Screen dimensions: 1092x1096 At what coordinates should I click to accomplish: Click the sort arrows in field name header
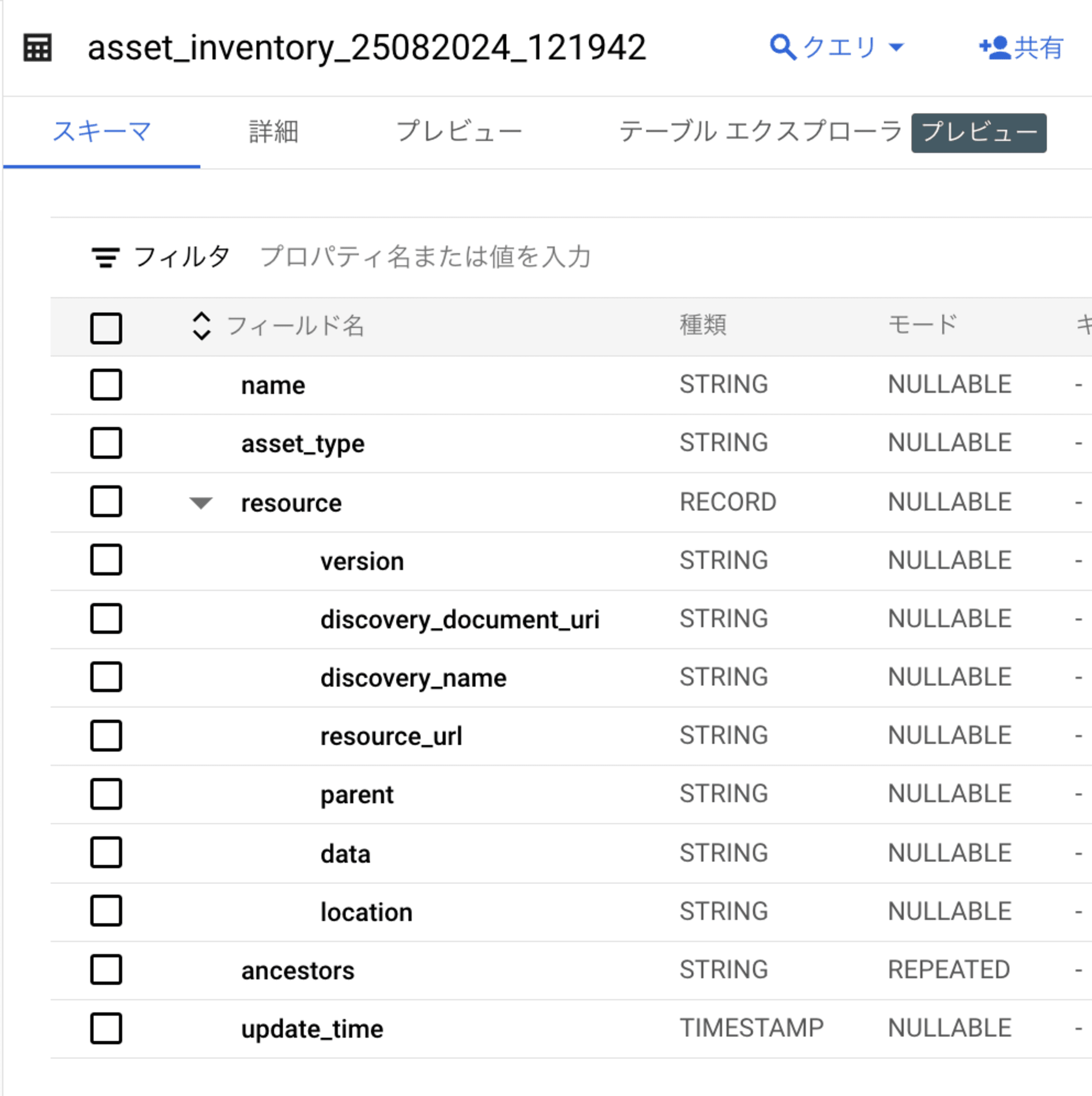pyautogui.click(x=202, y=326)
